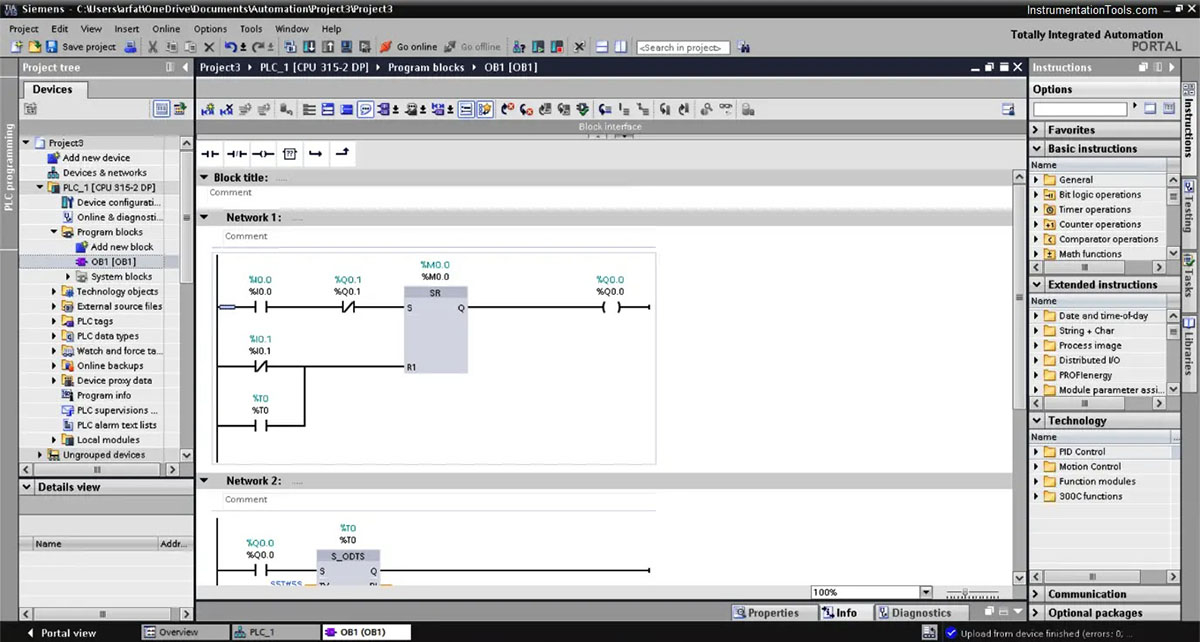Click the Split editor horizontally icon
This screenshot has width=1200, height=642.
coord(602,47)
